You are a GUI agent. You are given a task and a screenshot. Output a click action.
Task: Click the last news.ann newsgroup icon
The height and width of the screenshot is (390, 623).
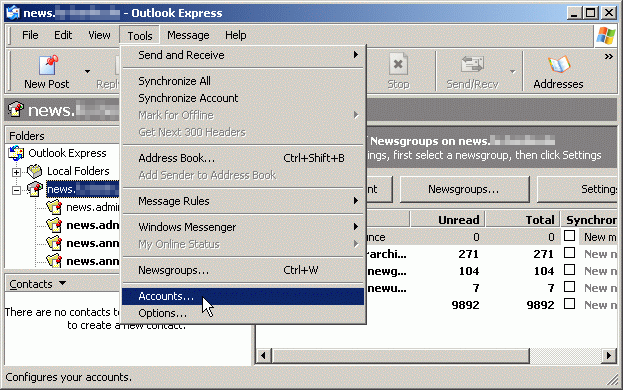click(54, 261)
